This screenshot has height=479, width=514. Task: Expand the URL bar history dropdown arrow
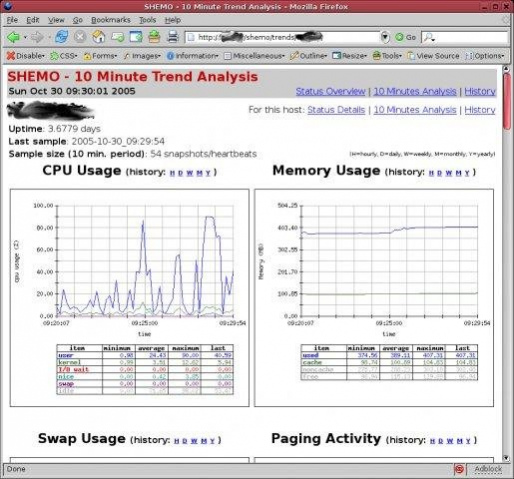coord(385,37)
